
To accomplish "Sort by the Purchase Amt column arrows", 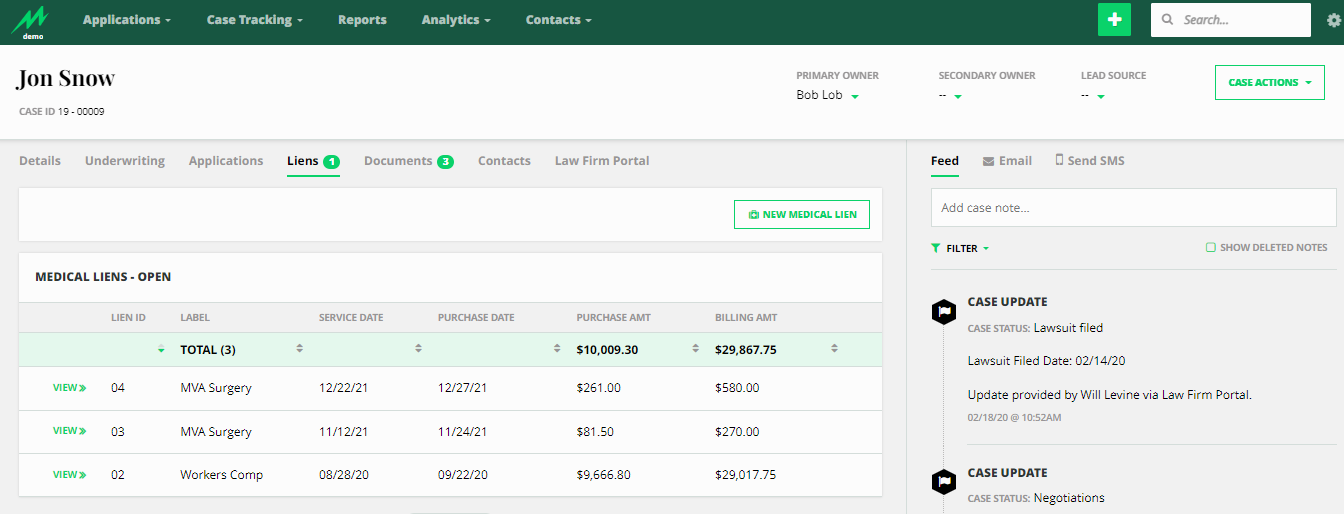I will click(x=695, y=349).
